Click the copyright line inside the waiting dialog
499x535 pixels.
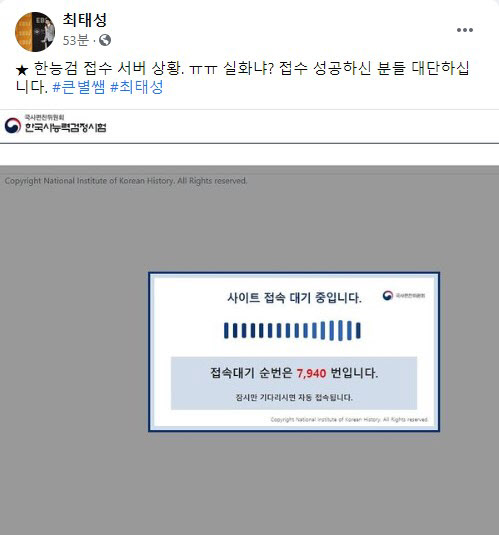(x=349, y=419)
